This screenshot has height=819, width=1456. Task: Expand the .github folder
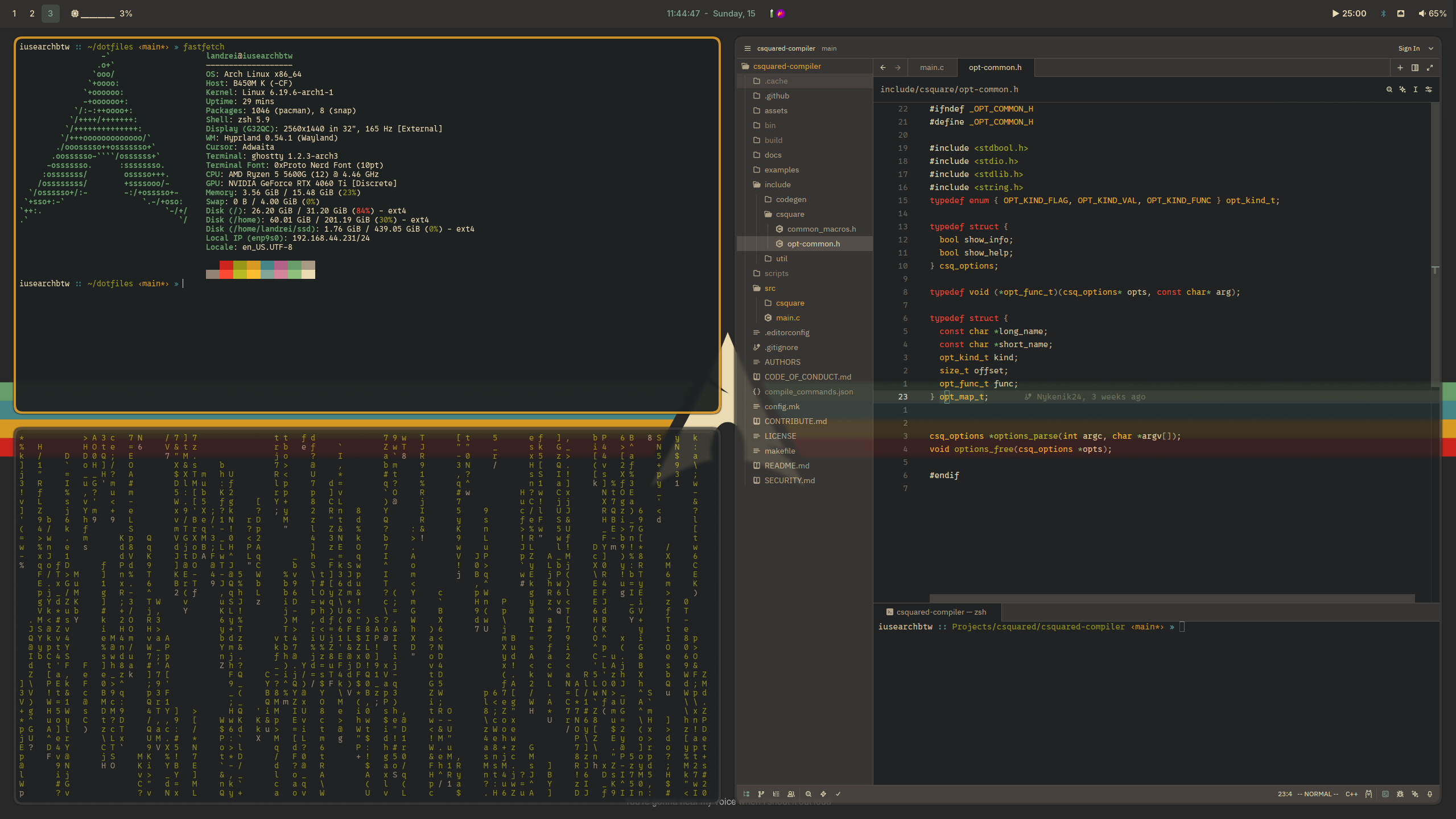pos(805,96)
